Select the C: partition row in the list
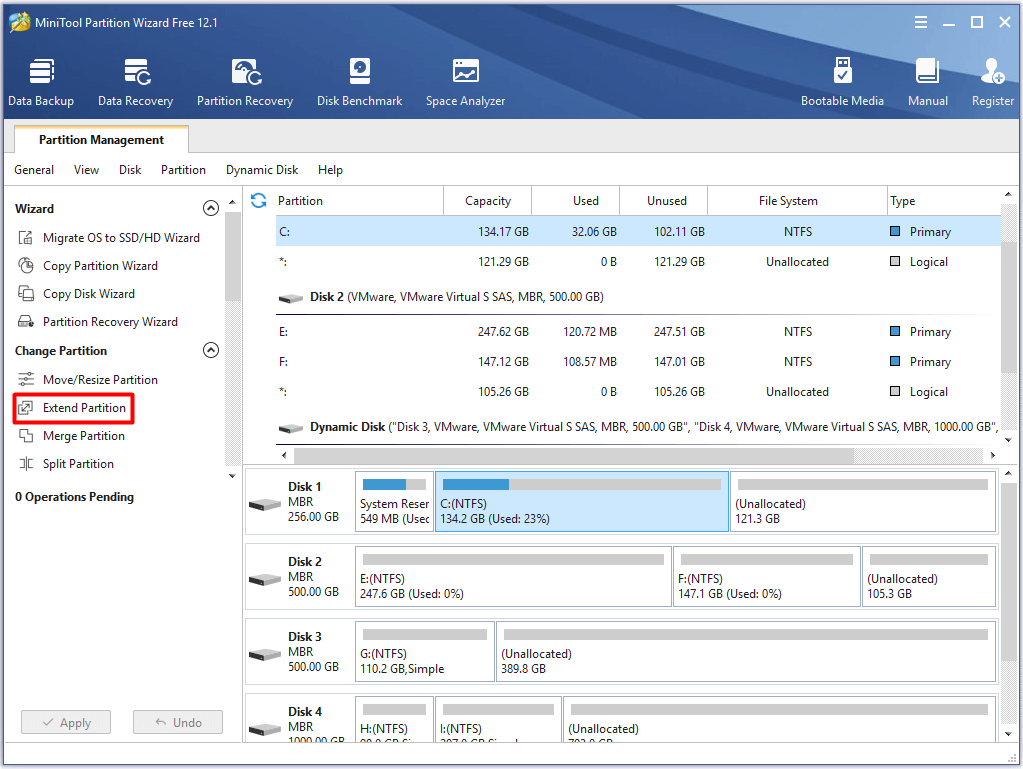The height and width of the screenshot is (769, 1023). point(638,232)
